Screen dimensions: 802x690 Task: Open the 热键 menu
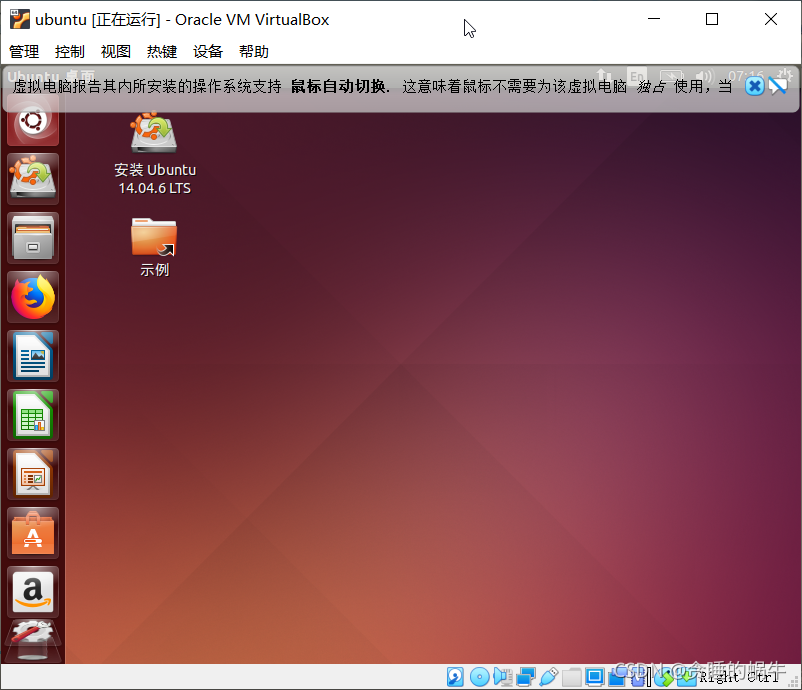coord(162,51)
